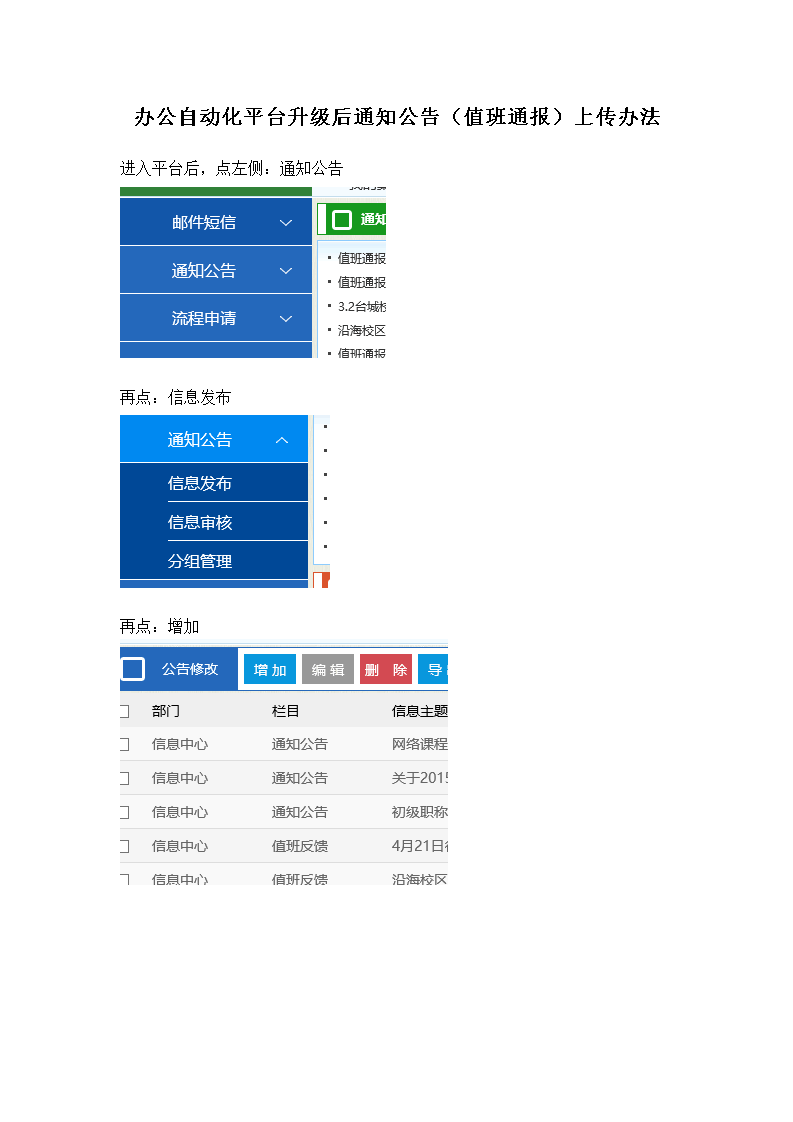Expand the 流程申请 menu chevron
The image size is (793, 1122).
[x=286, y=318]
